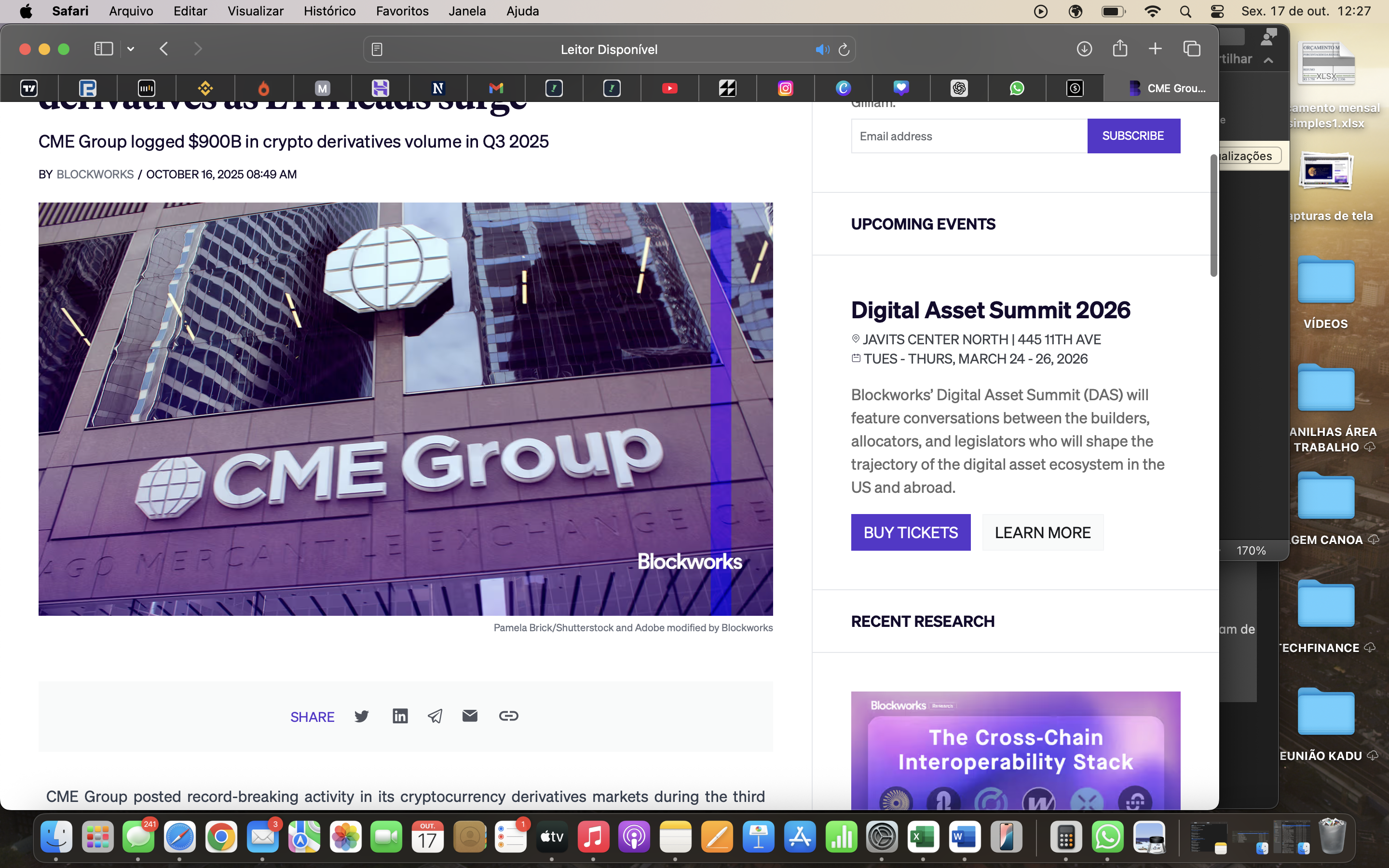Viewport: 1389px width, 868px height.
Task: Open the Histórico menu
Action: tap(329, 11)
